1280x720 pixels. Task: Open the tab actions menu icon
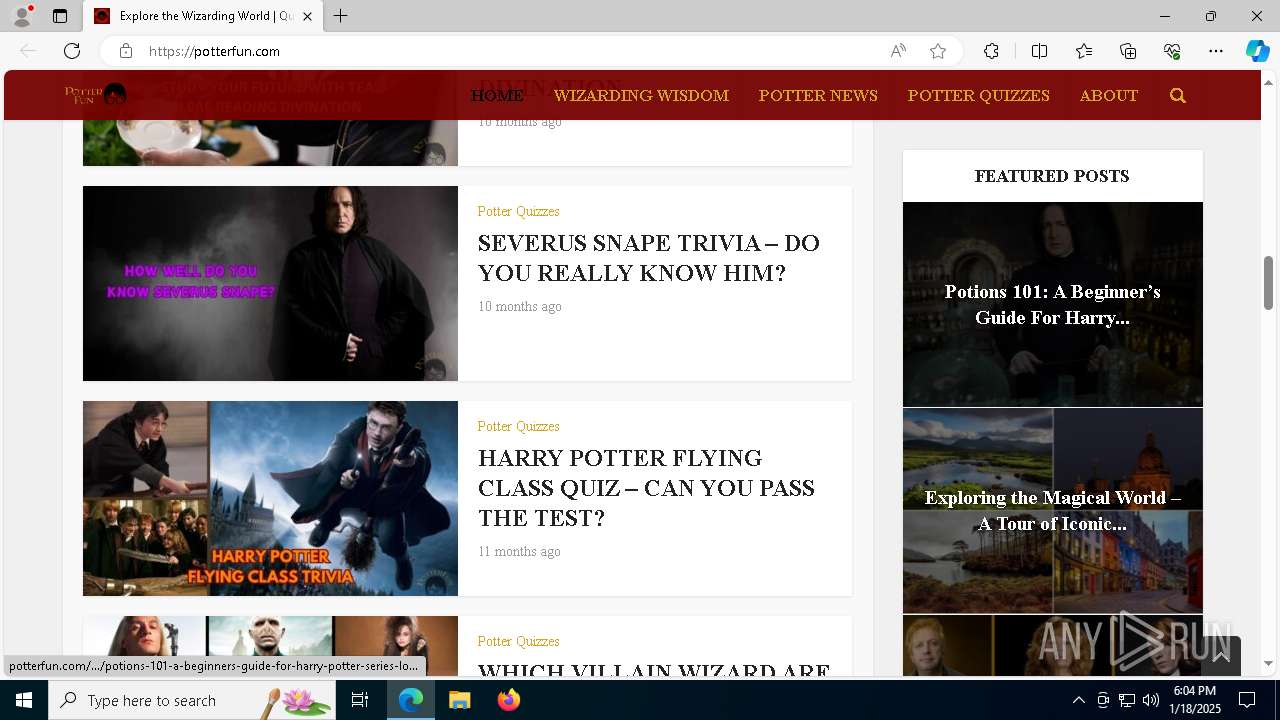point(60,16)
